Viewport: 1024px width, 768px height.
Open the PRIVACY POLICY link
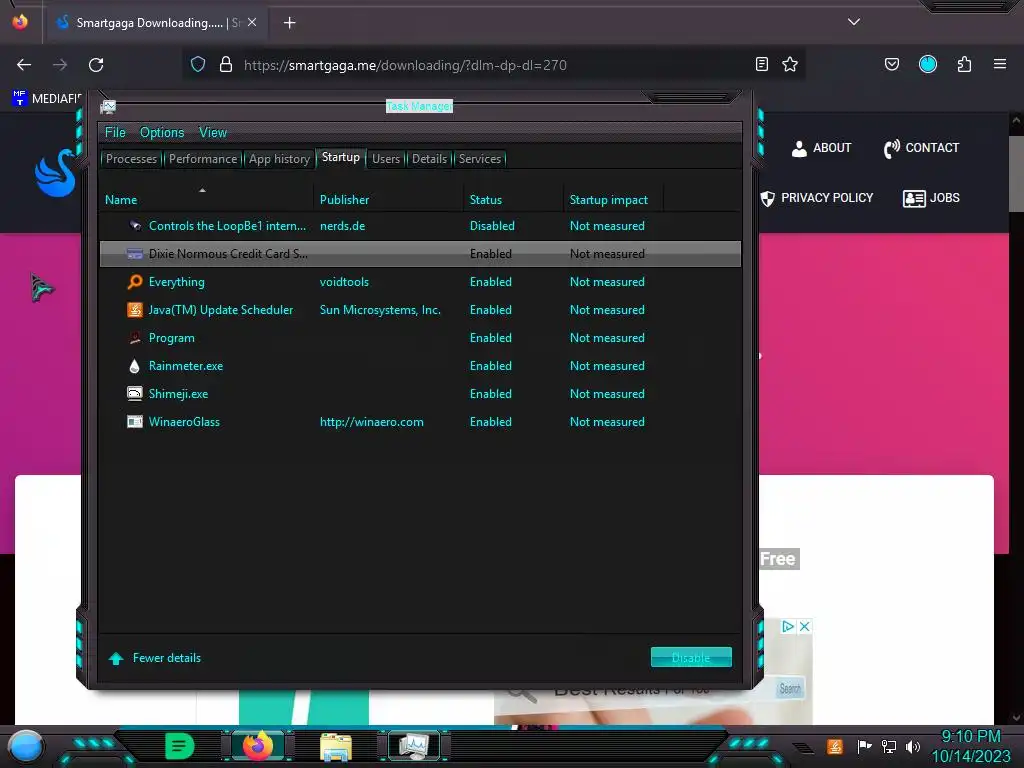817,198
